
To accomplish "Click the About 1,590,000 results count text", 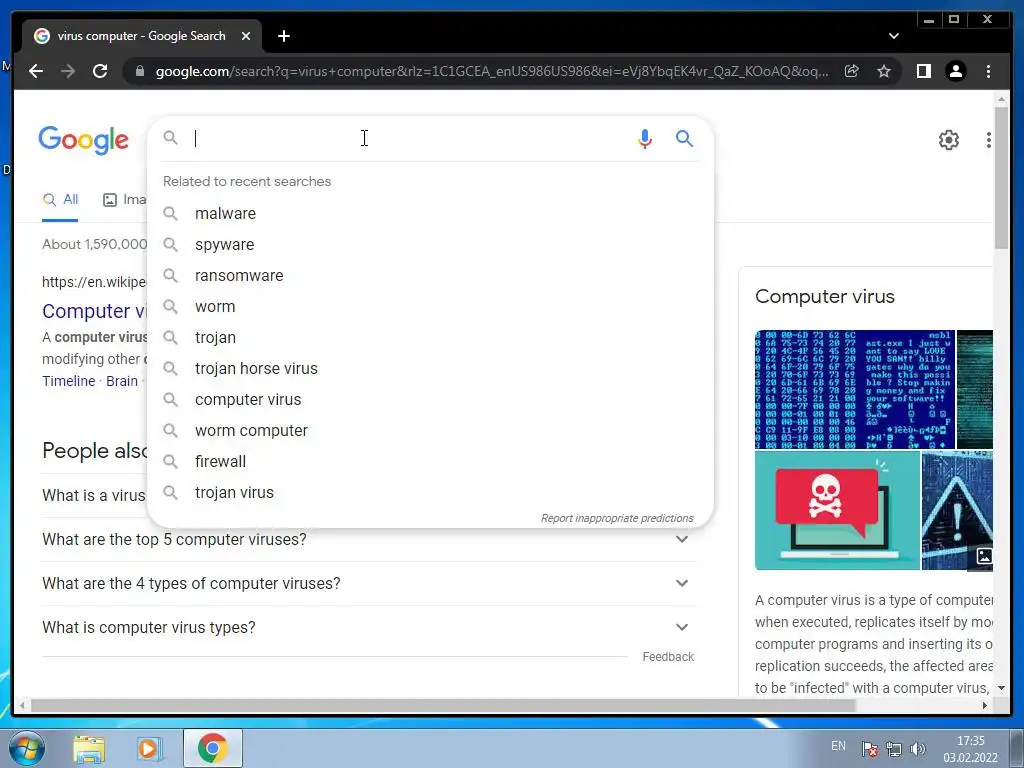I will (x=95, y=244).
